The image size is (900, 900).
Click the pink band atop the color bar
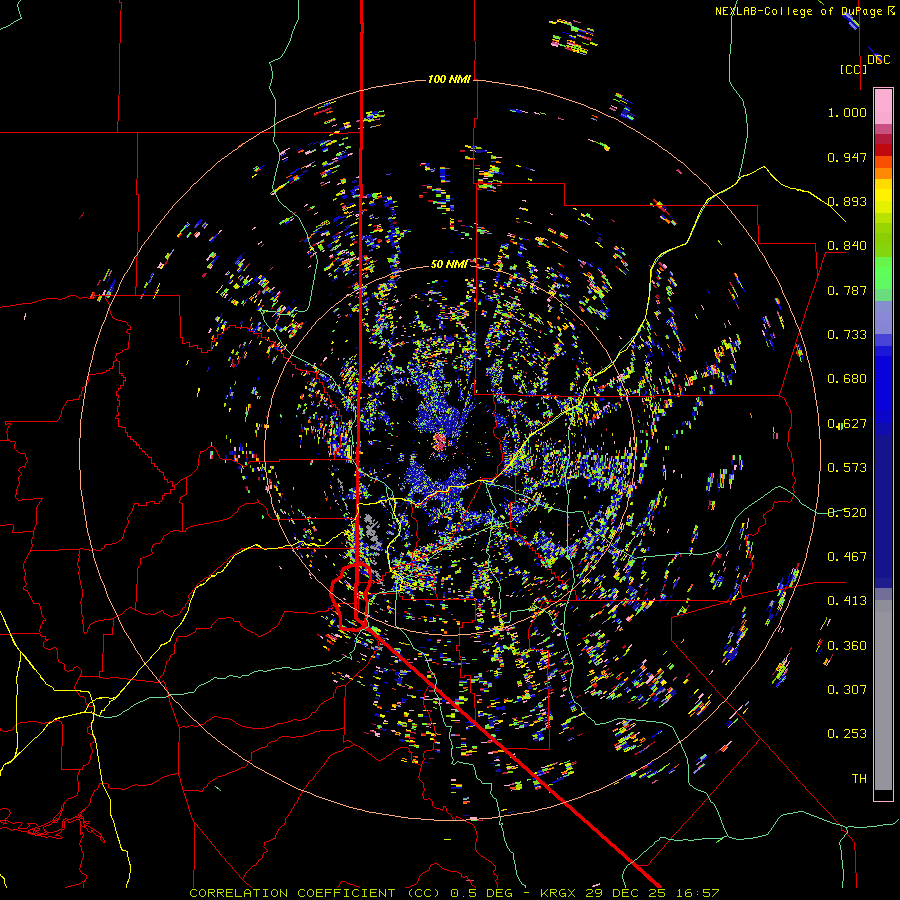click(x=883, y=107)
